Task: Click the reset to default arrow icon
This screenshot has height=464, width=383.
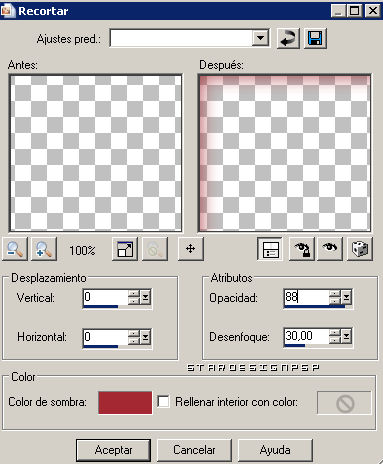Action: 288,39
